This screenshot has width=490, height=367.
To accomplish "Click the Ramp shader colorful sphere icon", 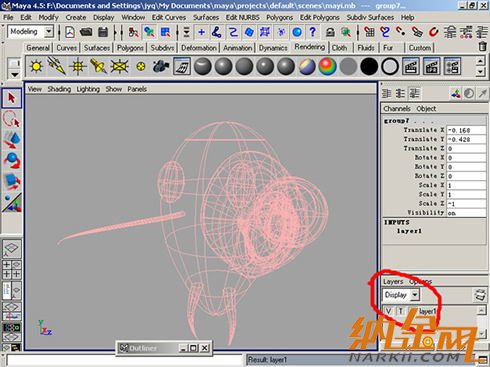I will pos(327,66).
